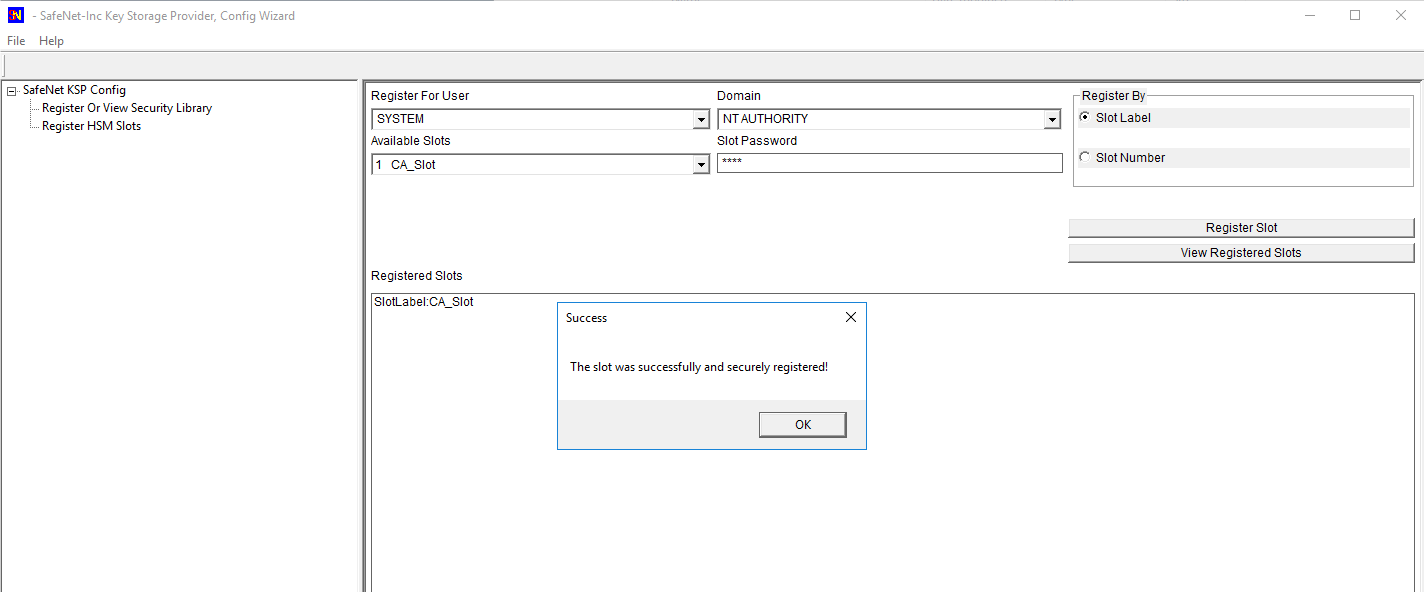Open the Register For User dropdown

(701, 120)
